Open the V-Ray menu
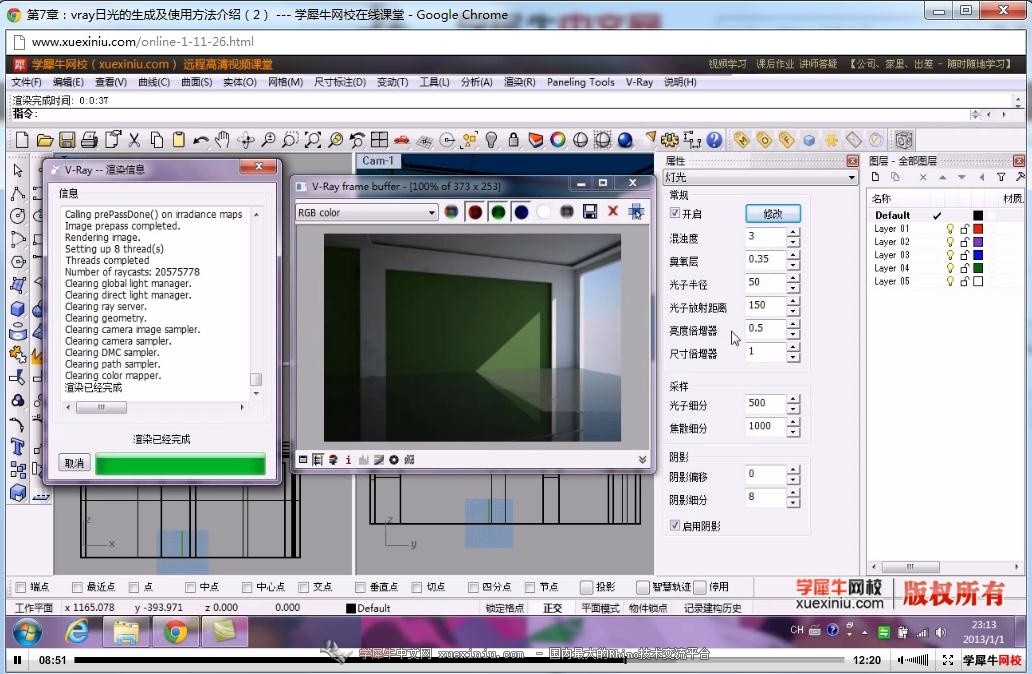Viewport: 1032px width, 674px height. [639, 82]
